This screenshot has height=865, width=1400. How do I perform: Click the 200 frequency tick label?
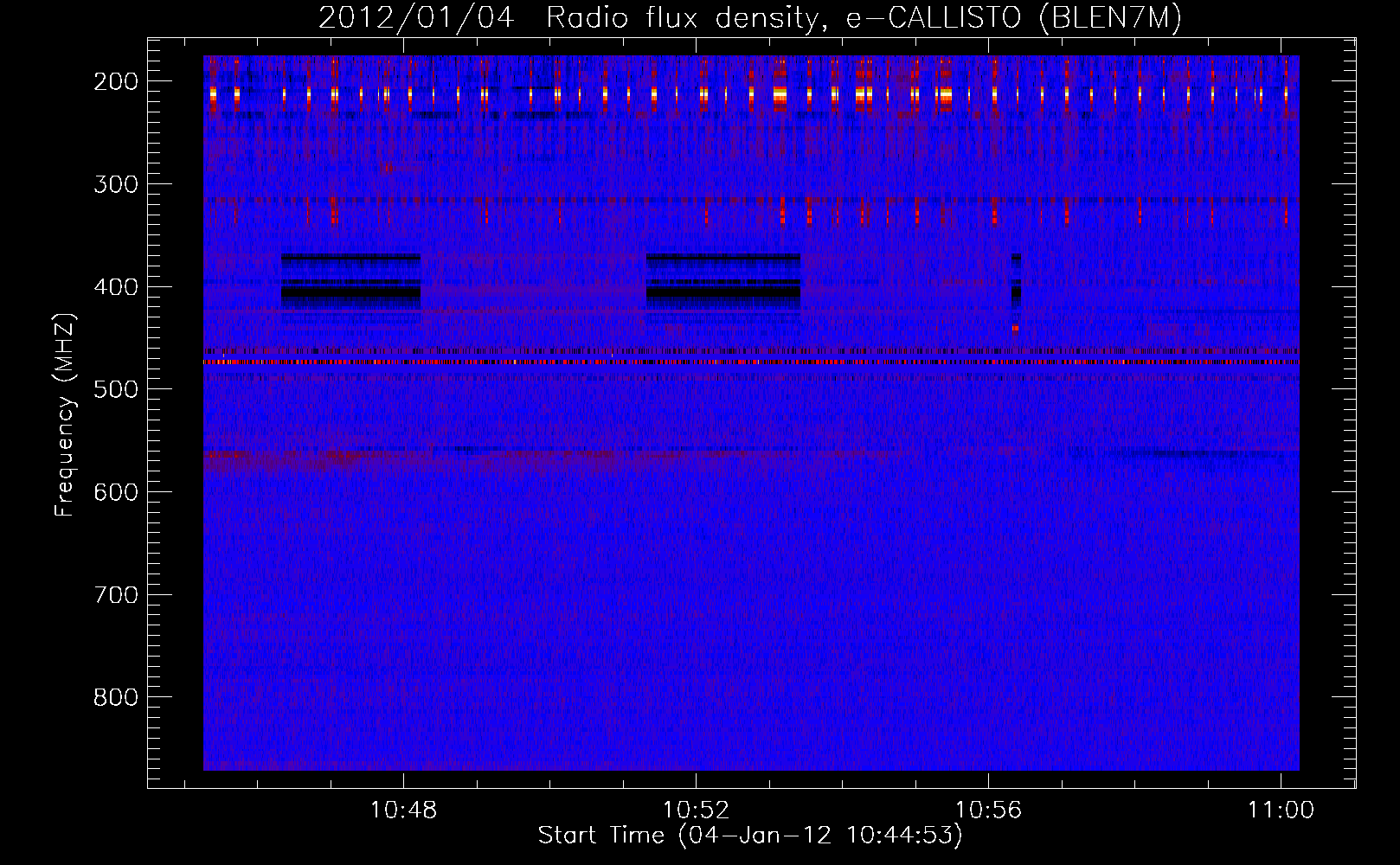[x=116, y=81]
